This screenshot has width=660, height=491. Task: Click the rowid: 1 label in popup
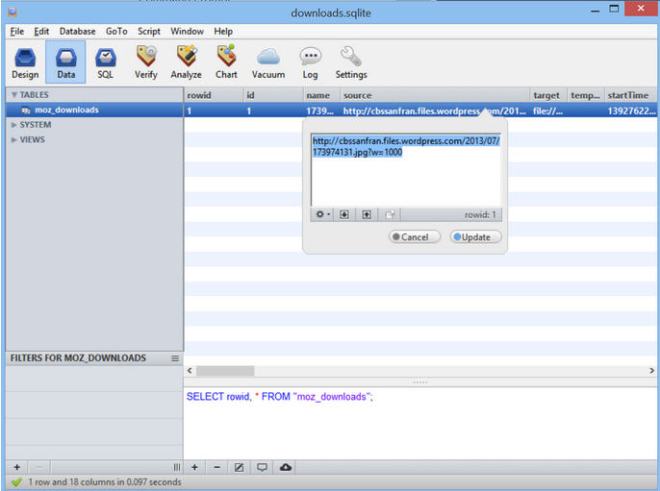[480, 215]
